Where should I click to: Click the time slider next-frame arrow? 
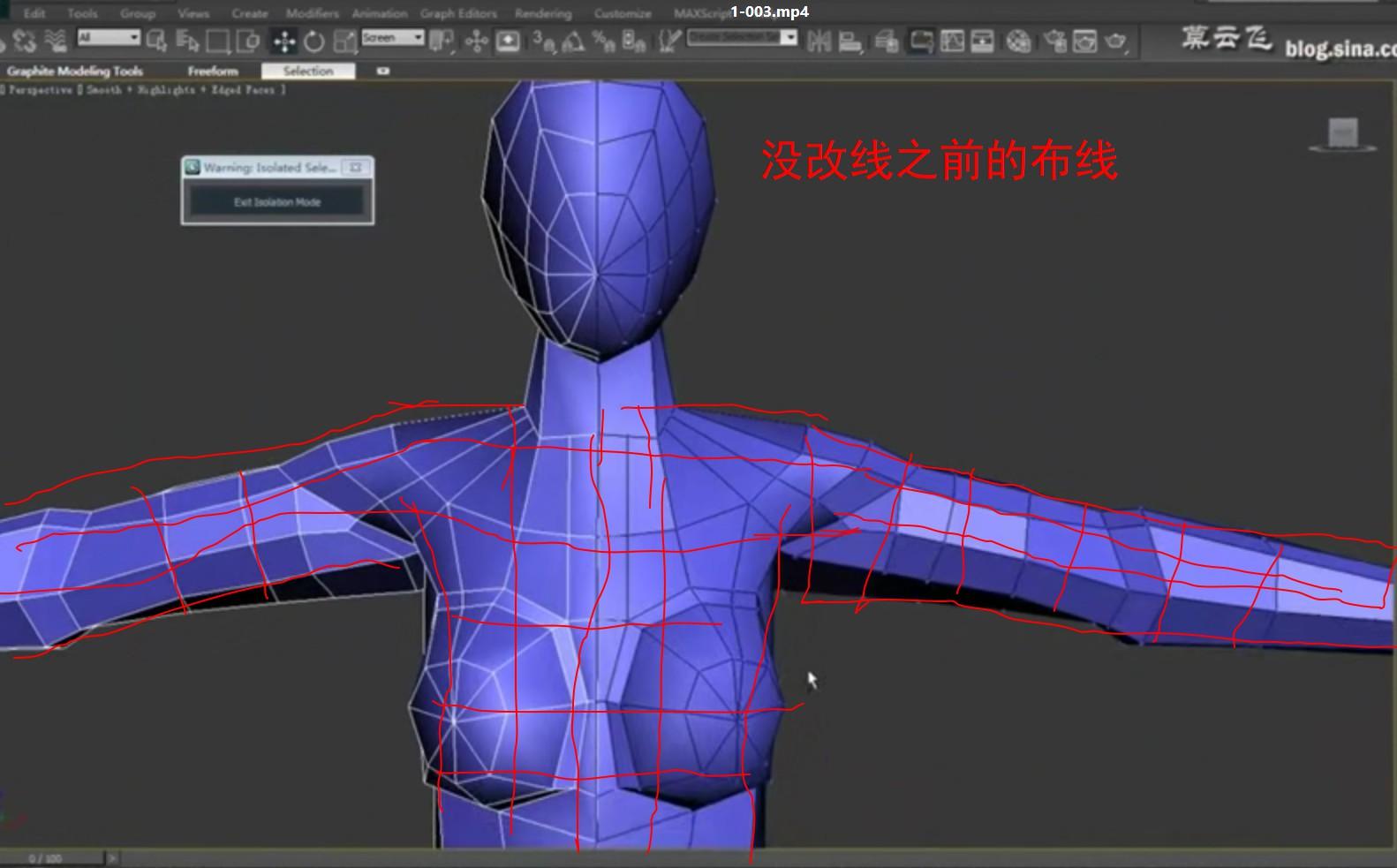[x=112, y=858]
